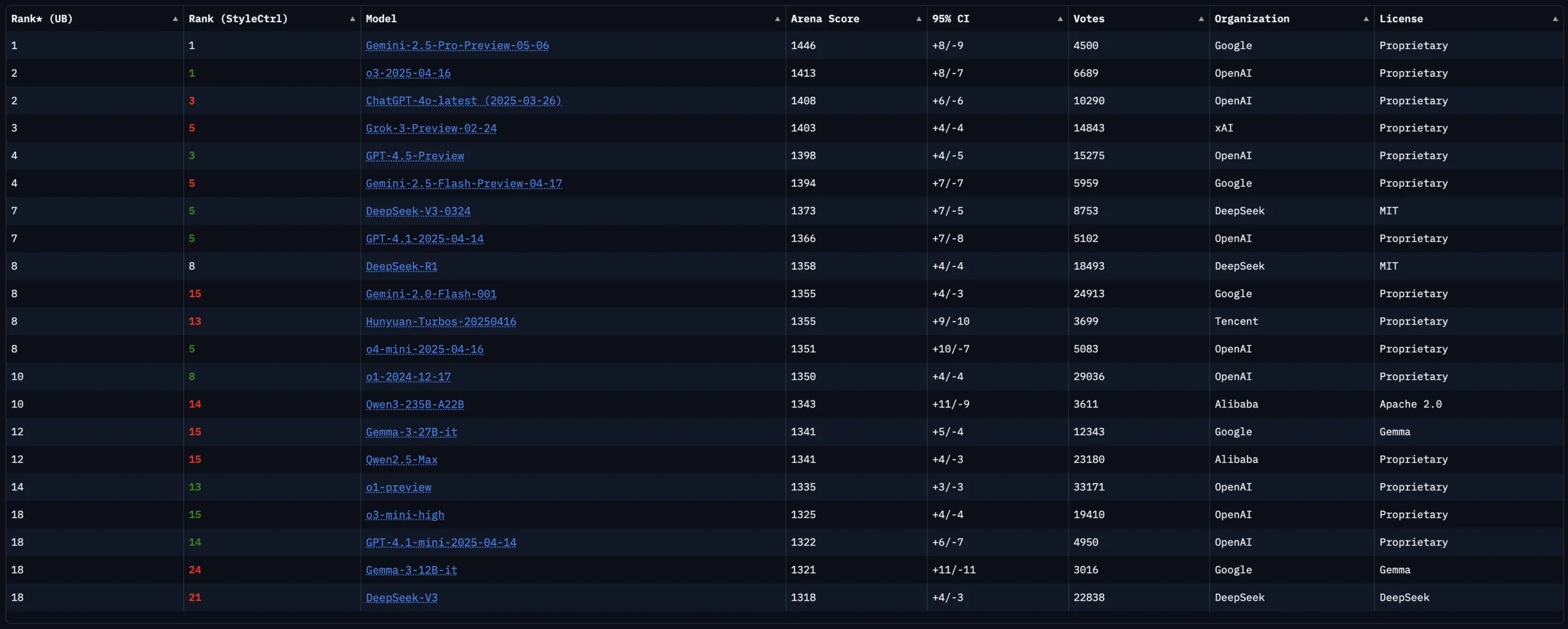Click the License header label
The image size is (1568, 629).
1401,19
